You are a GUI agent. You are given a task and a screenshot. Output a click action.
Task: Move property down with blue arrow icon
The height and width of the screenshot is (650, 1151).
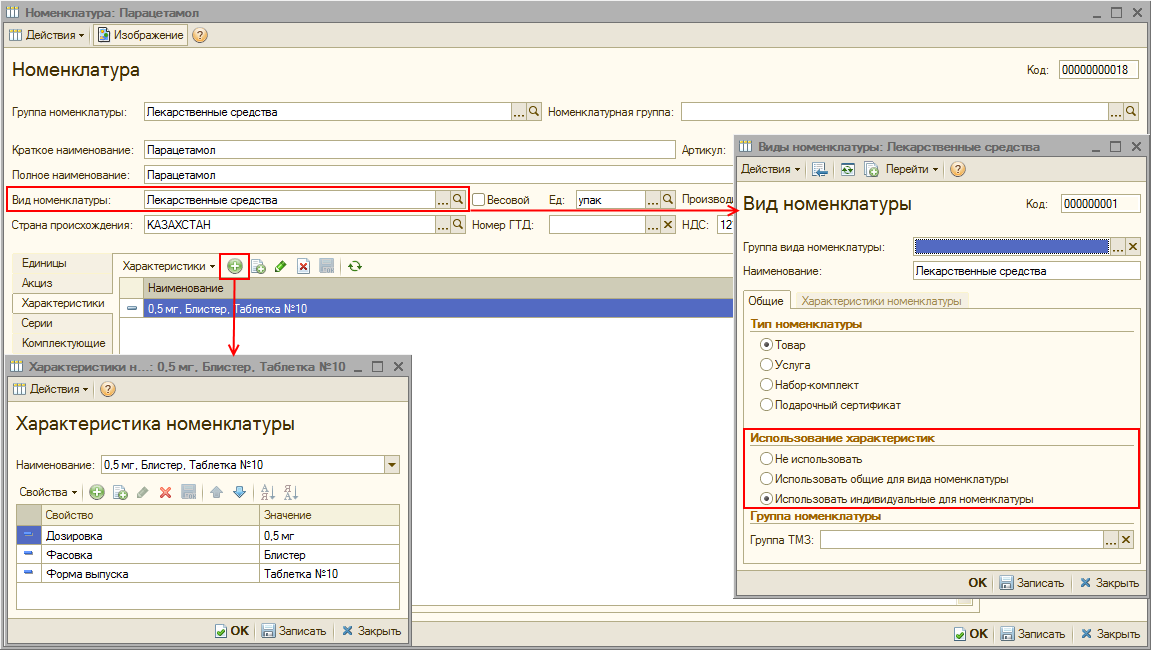tap(238, 492)
